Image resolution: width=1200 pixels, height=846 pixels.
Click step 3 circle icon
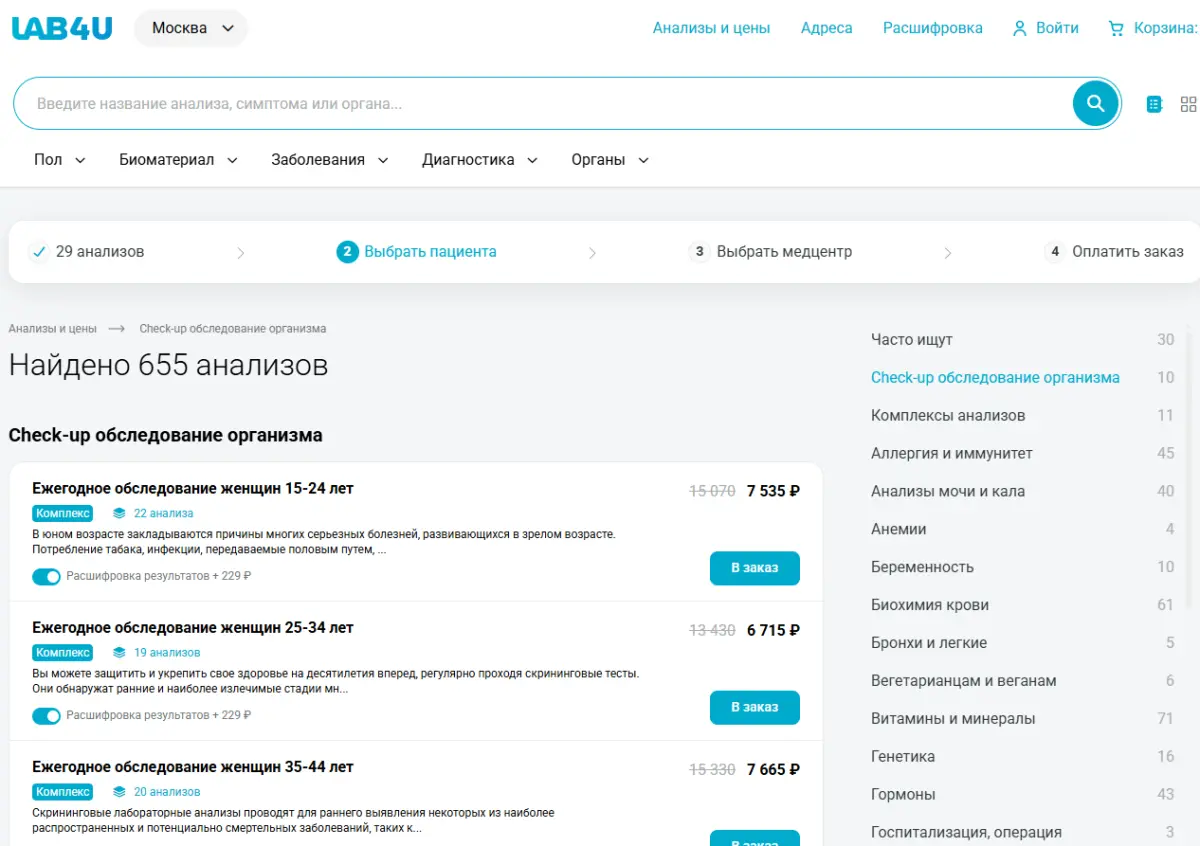pyautogui.click(x=700, y=252)
